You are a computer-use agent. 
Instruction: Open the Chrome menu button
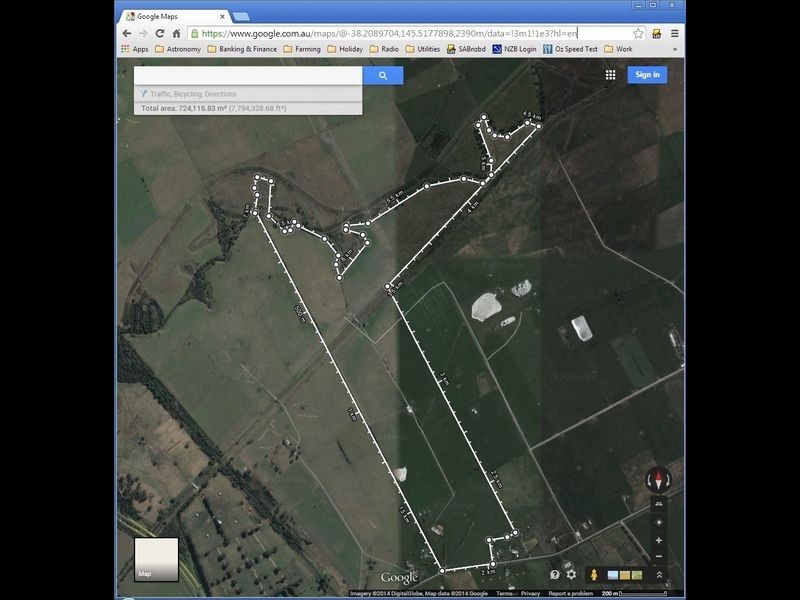pos(674,33)
